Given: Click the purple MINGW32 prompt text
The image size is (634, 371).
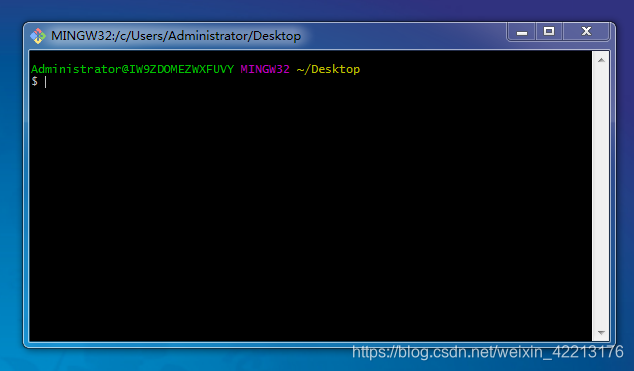Looking at the screenshot, I should 265,69.
